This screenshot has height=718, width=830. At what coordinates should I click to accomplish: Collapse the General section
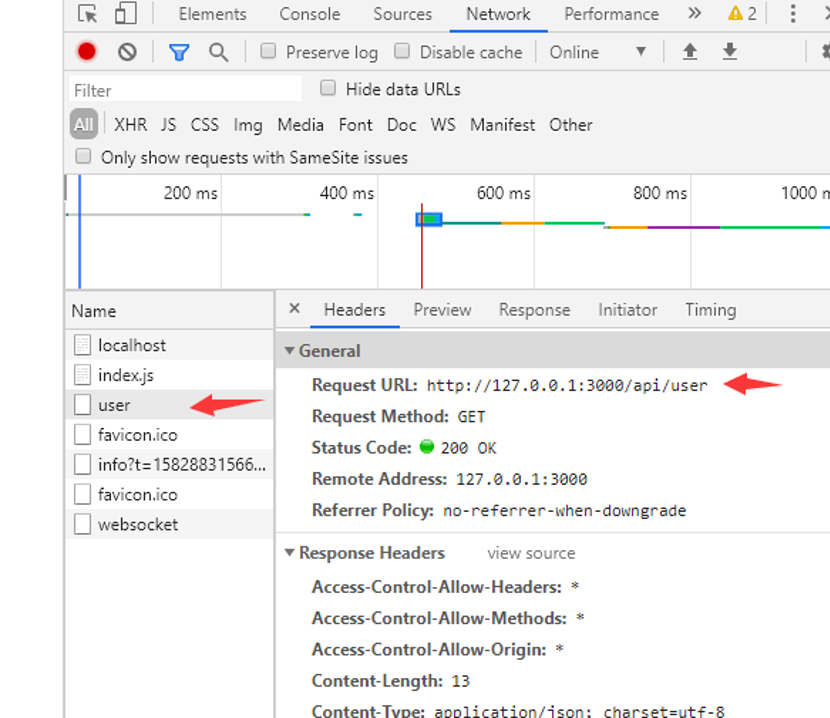[290, 351]
